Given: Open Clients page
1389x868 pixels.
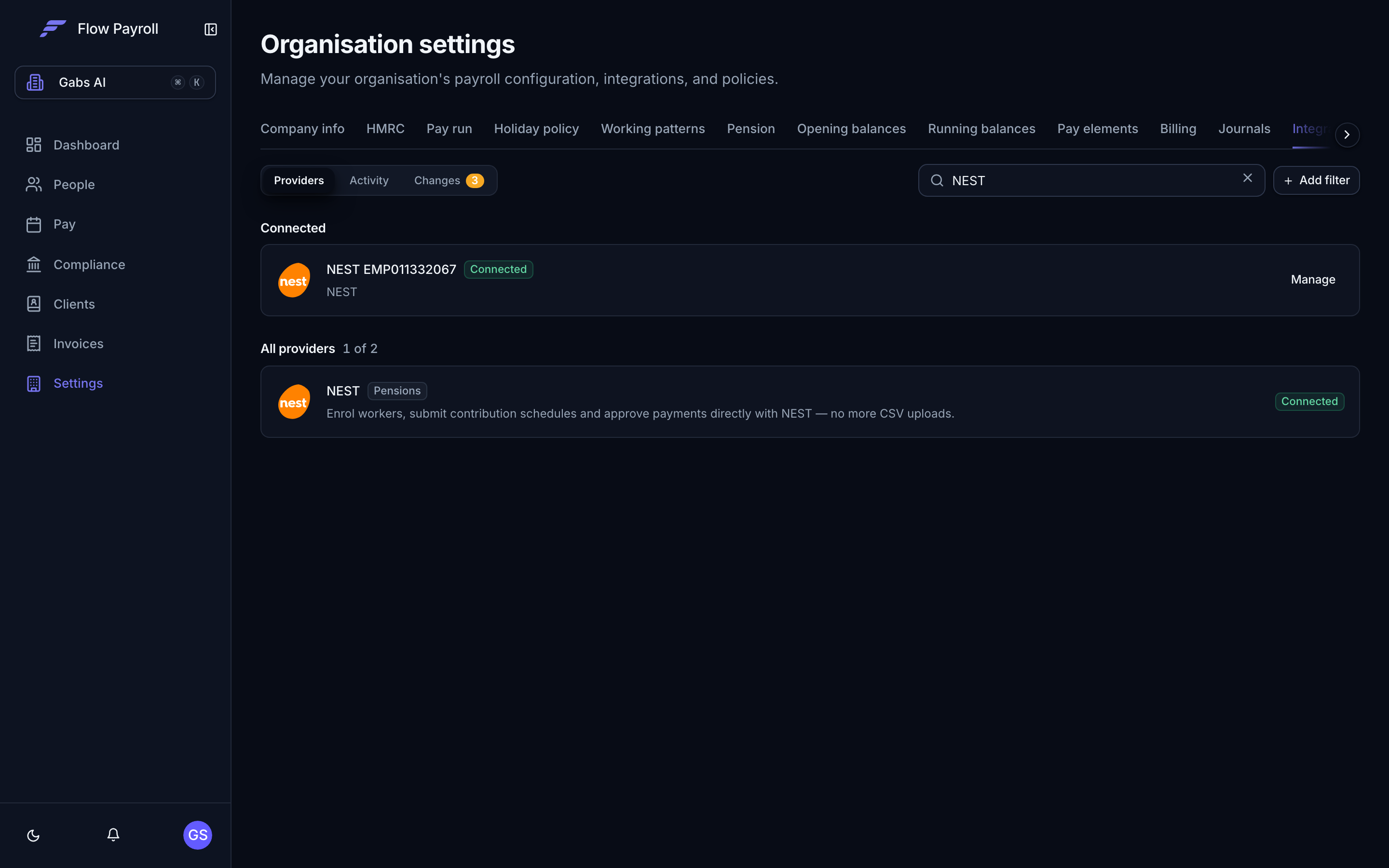Looking at the screenshot, I should click(x=60, y=304).
